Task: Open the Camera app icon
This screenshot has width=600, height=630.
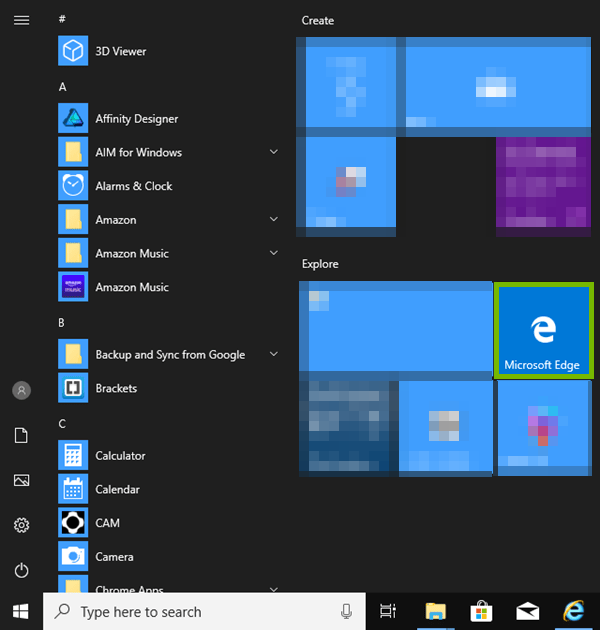Action: (73, 556)
